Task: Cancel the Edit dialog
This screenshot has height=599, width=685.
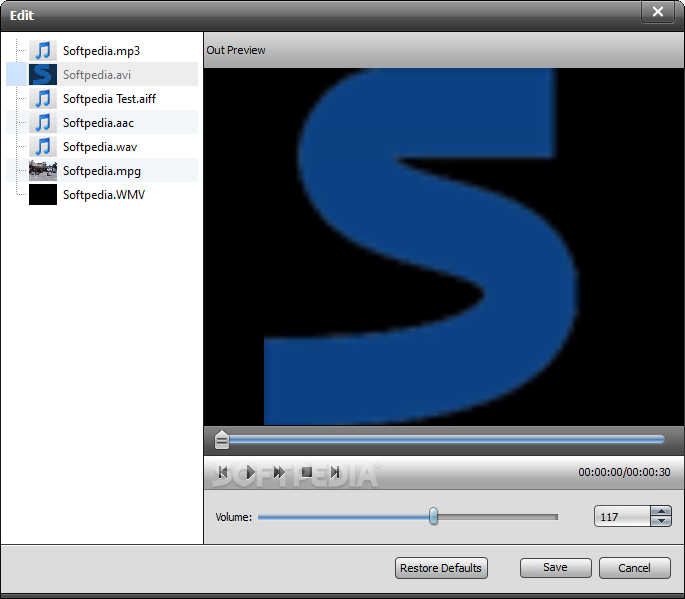Action: [635, 568]
